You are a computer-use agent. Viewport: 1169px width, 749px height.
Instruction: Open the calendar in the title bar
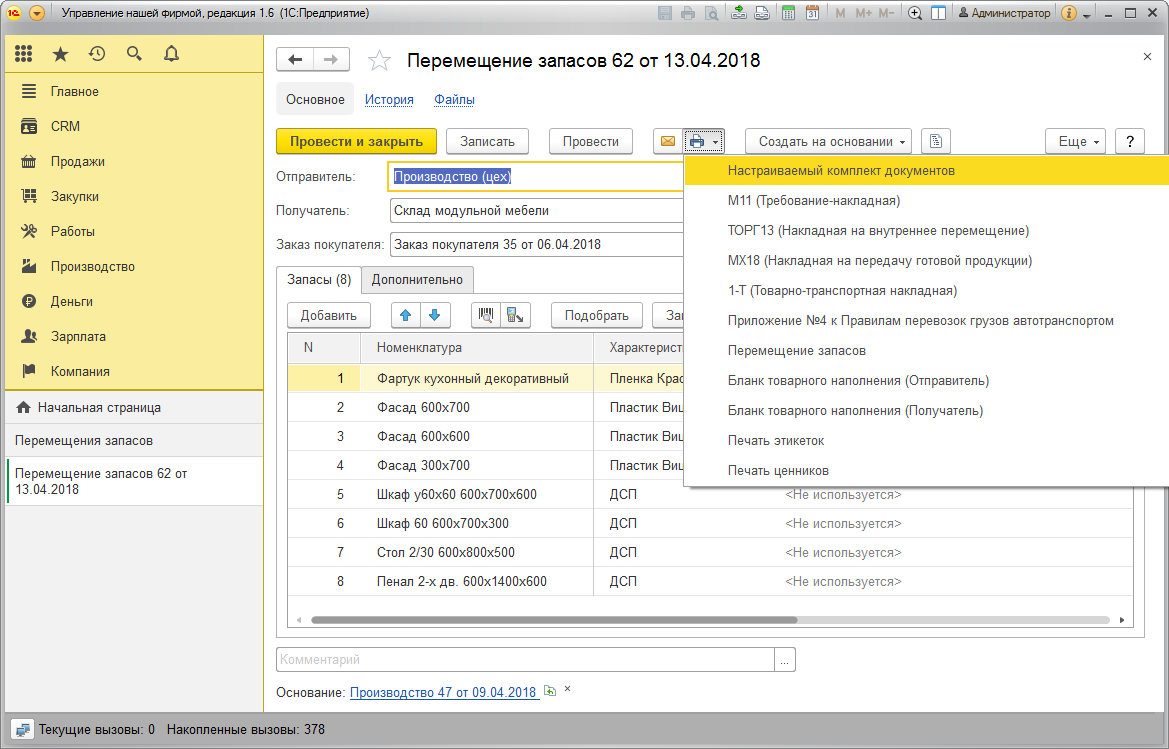click(x=812, y=13)
